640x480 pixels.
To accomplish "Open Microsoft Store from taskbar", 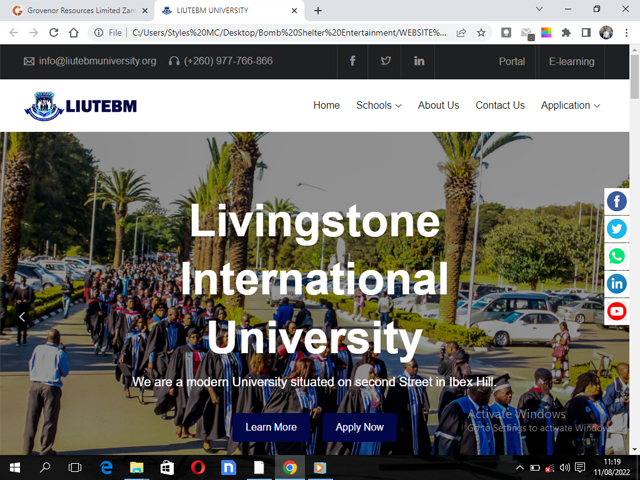I will click(167, 468).
